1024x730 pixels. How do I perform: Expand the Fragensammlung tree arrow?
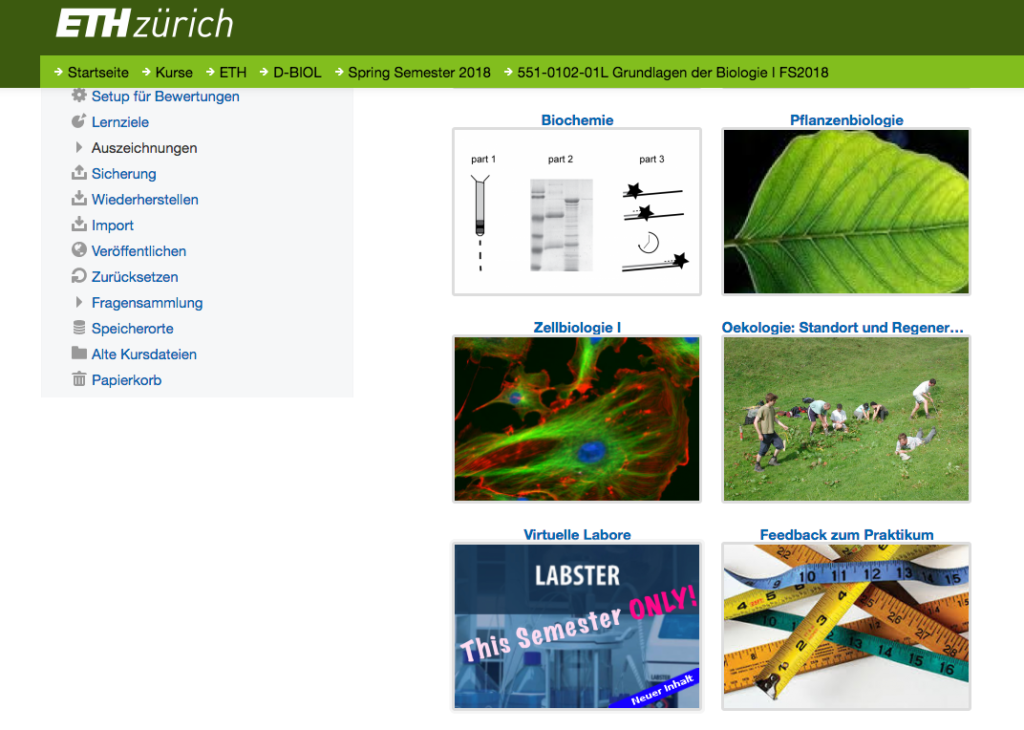[79, 302]
